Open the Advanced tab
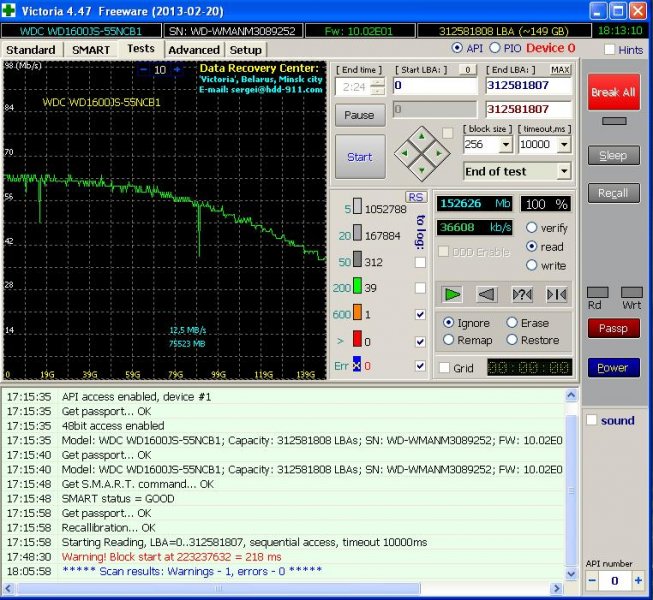This screenshot has width=653, height=600. coord(194,49)
